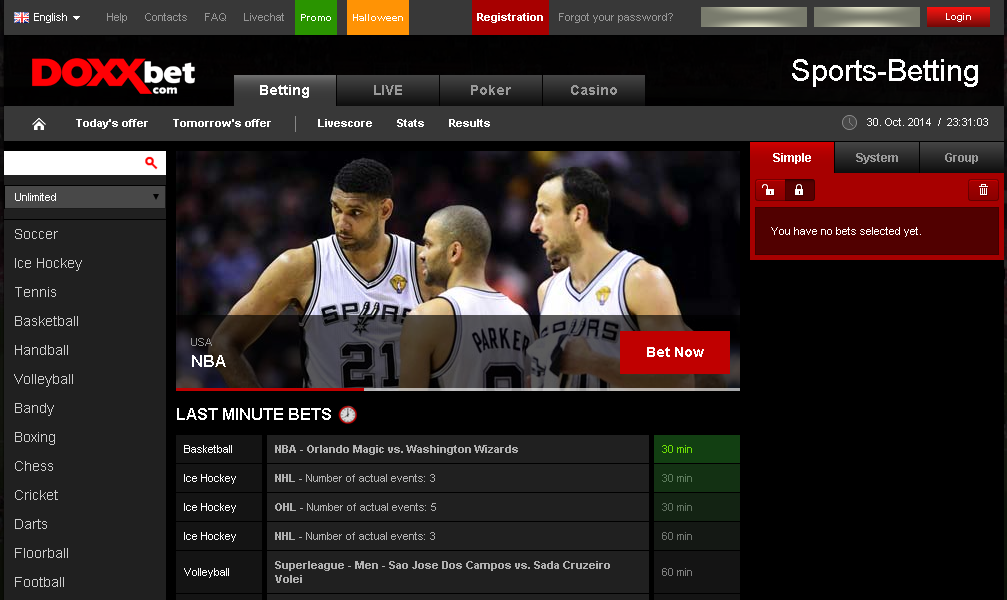The width and height of the screenshot is (1007, 600).
Task: Select Boxing in sports sidebar
Action: 35,437
